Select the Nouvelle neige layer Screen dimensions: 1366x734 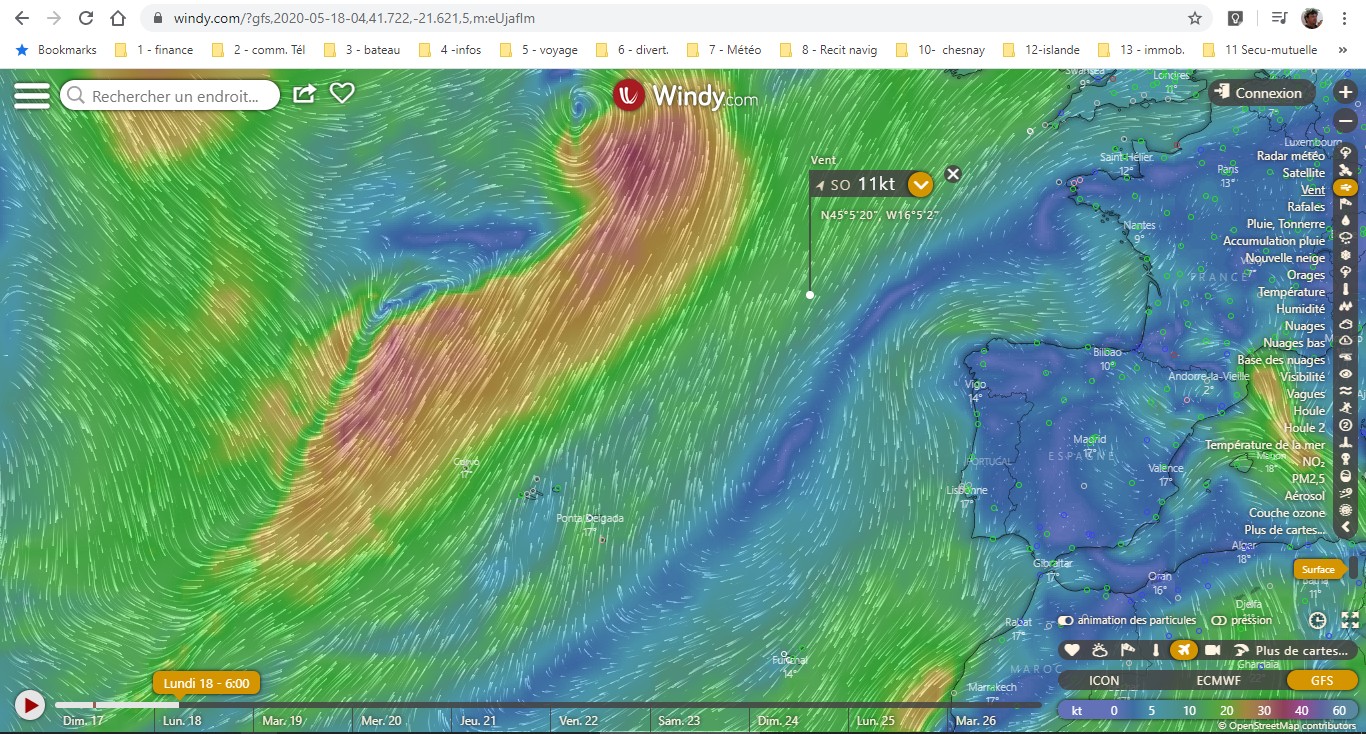pos(1285,257)
